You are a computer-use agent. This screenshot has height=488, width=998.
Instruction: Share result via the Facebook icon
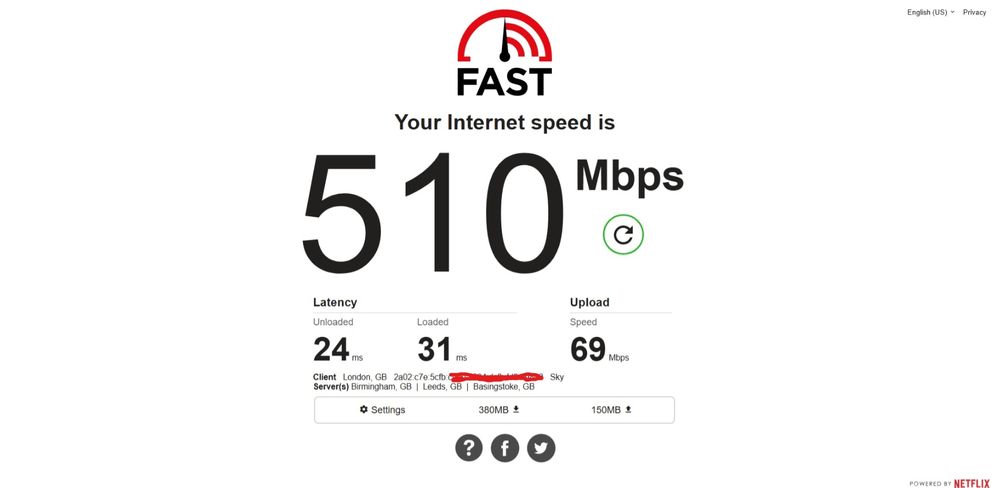tap(505, 449)
